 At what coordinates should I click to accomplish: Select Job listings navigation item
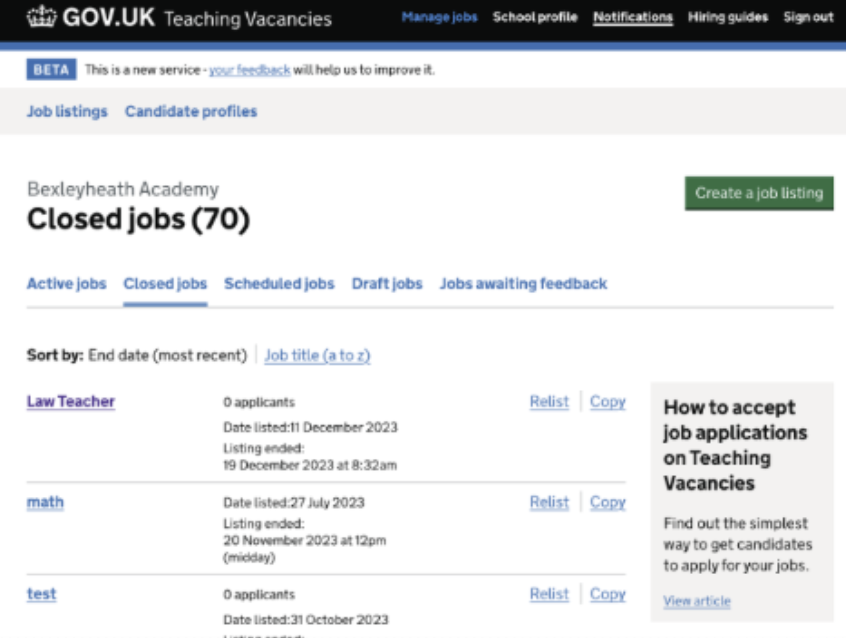(67, 112)
